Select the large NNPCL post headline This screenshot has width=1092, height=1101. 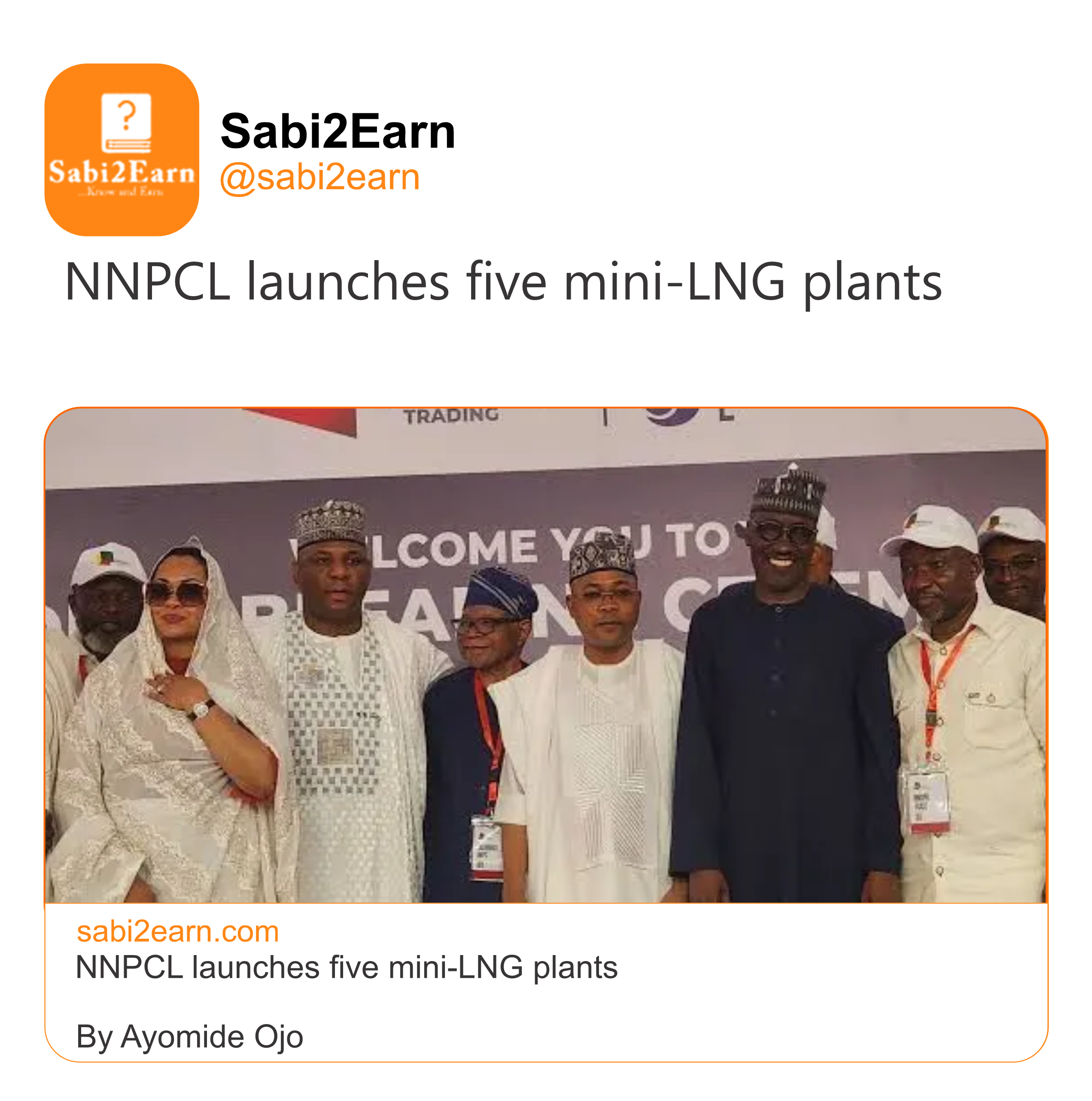(x=503, y=282)
